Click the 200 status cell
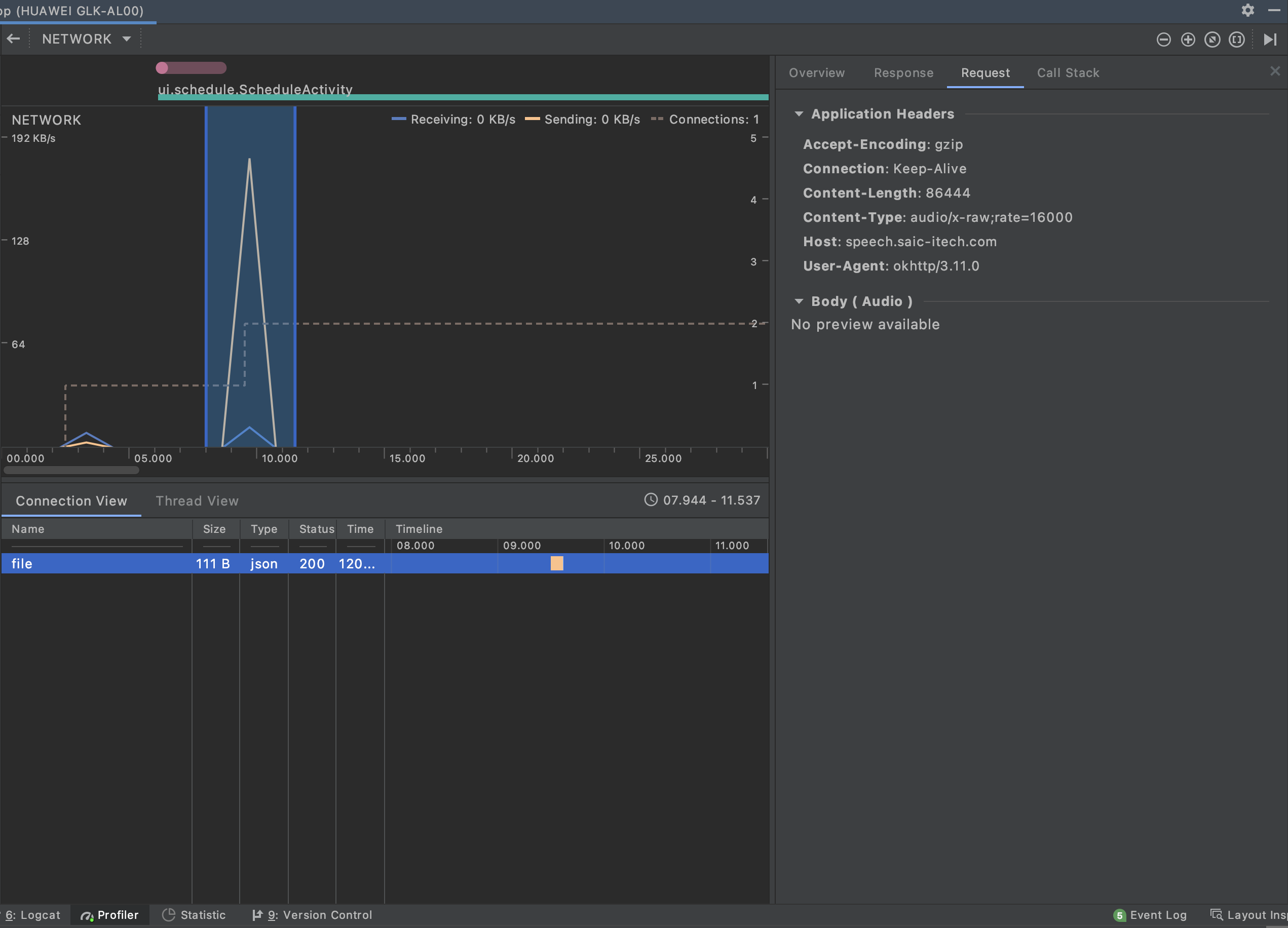1288x928 pixels. [312, 563]
